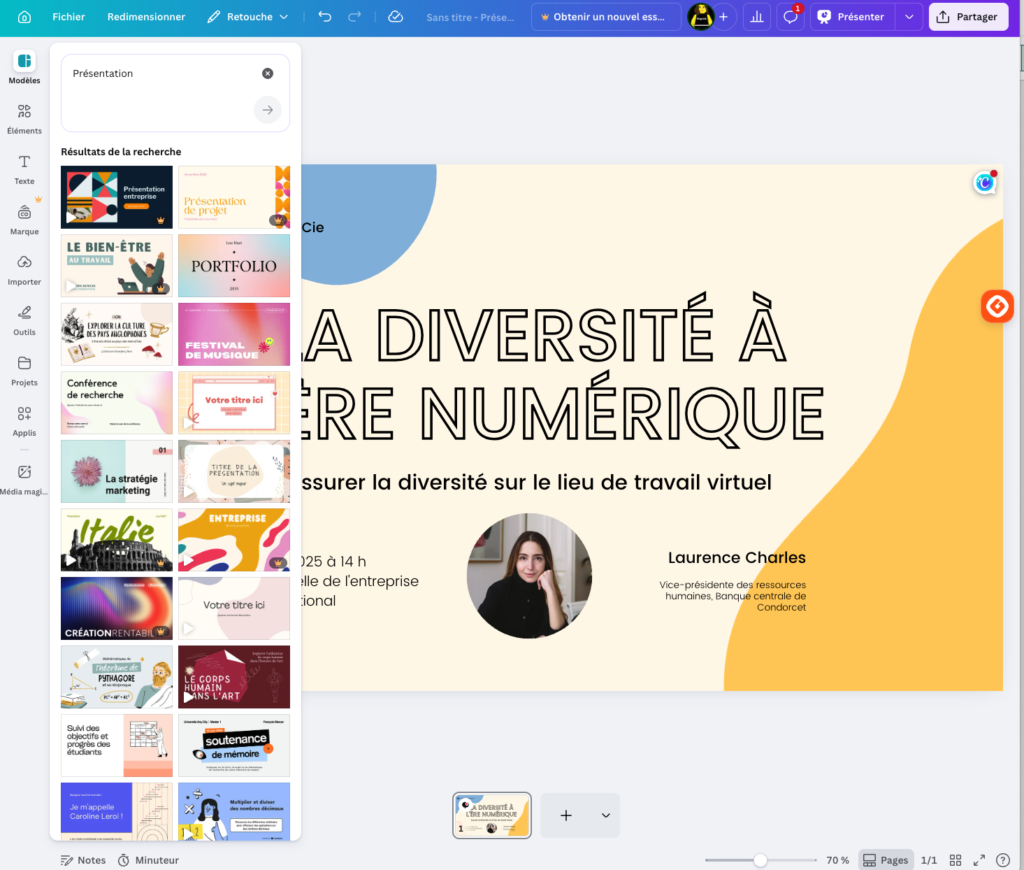Open Éléments in the left sidebar

click(x=24, y=118)
